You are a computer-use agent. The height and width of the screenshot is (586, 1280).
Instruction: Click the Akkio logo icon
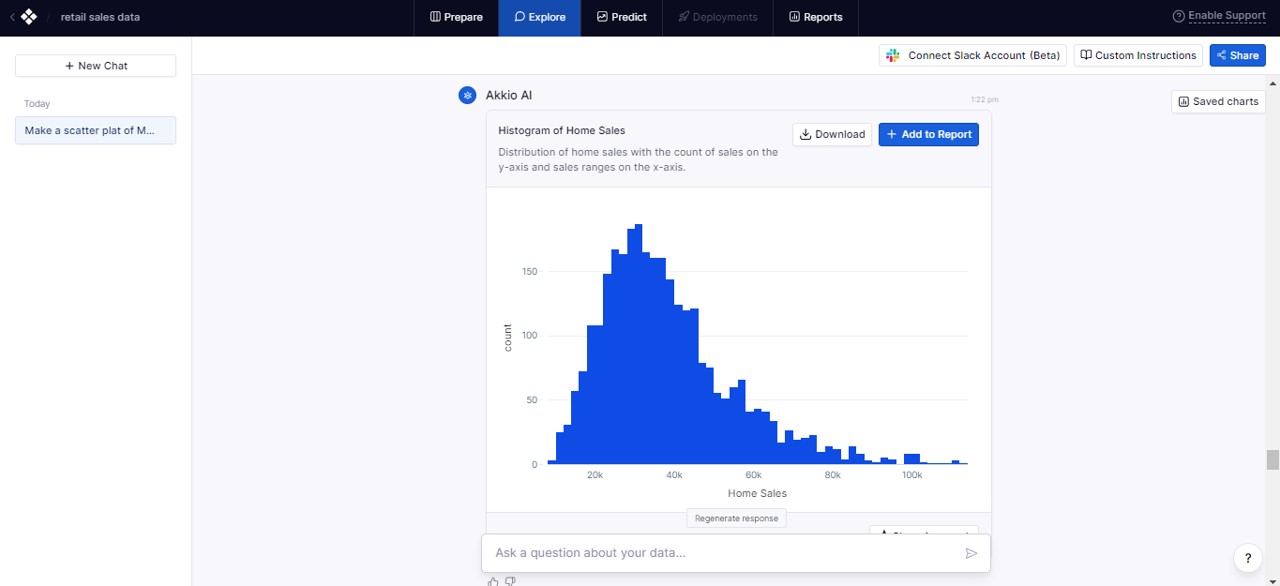click(x=29, y=17)
